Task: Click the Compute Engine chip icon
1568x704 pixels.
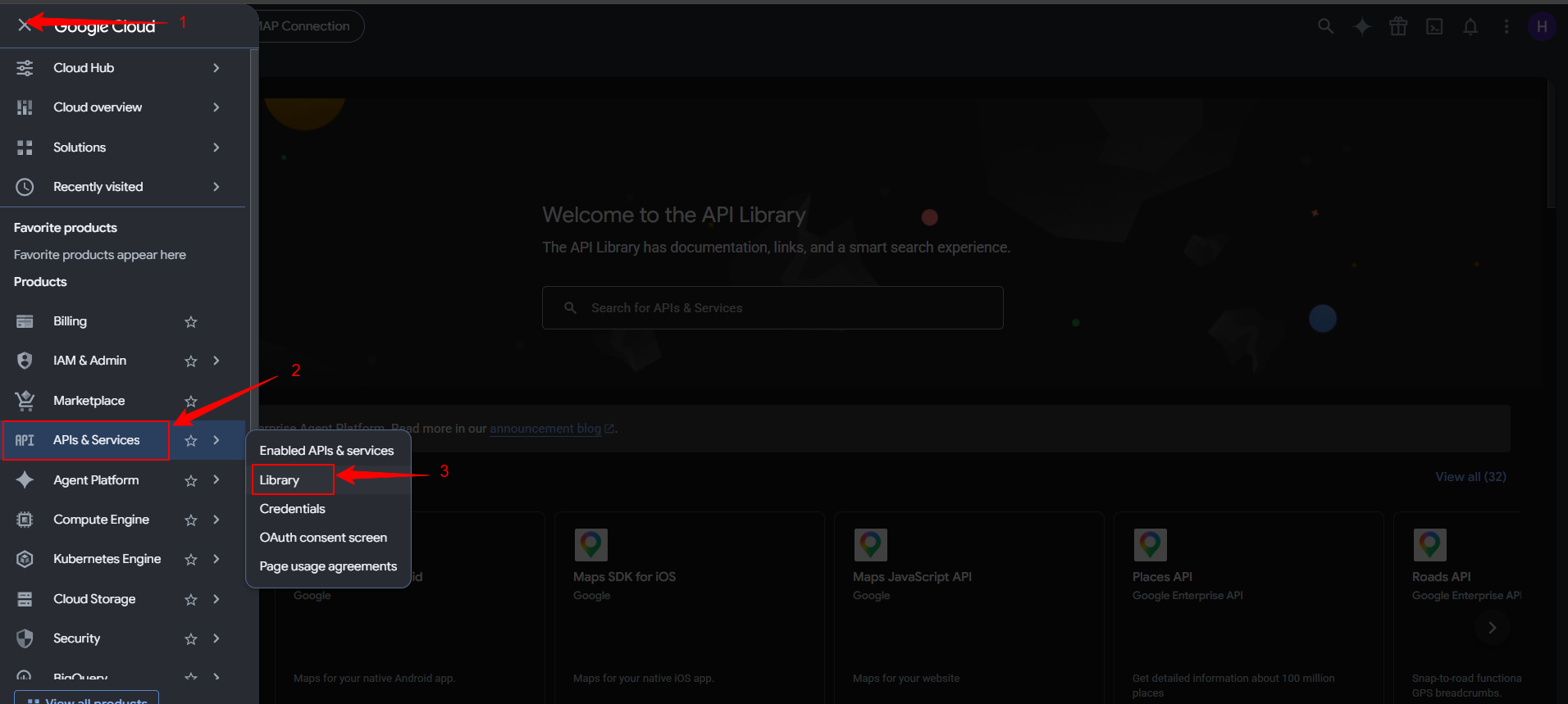Action: click(25, 520)
